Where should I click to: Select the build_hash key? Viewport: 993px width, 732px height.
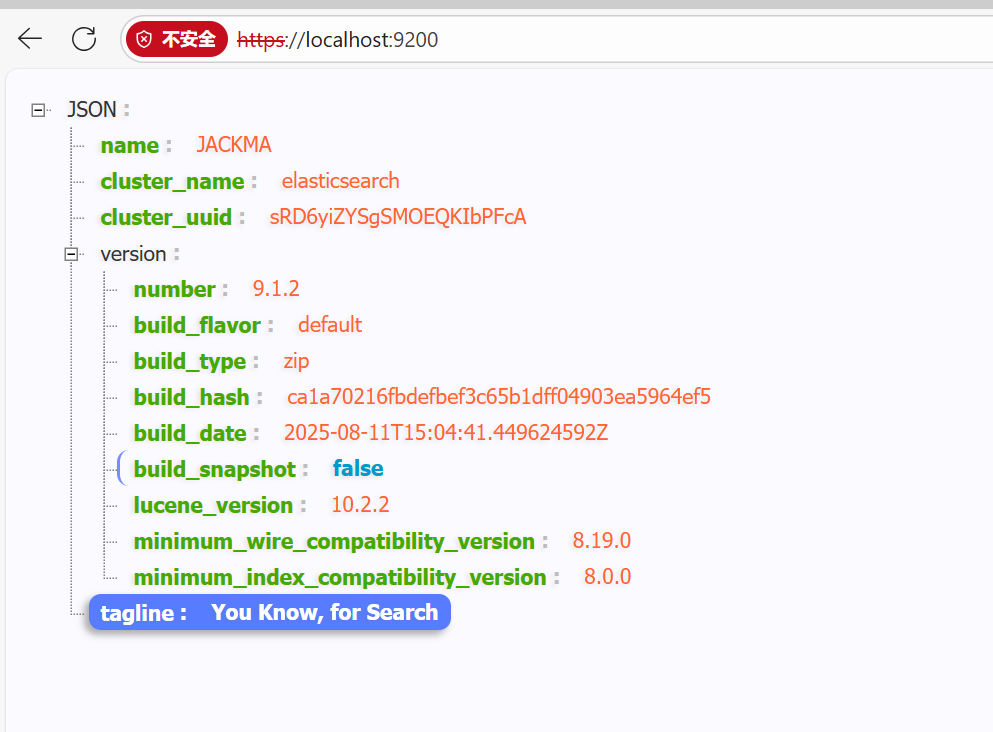click(x=191, y=398)
